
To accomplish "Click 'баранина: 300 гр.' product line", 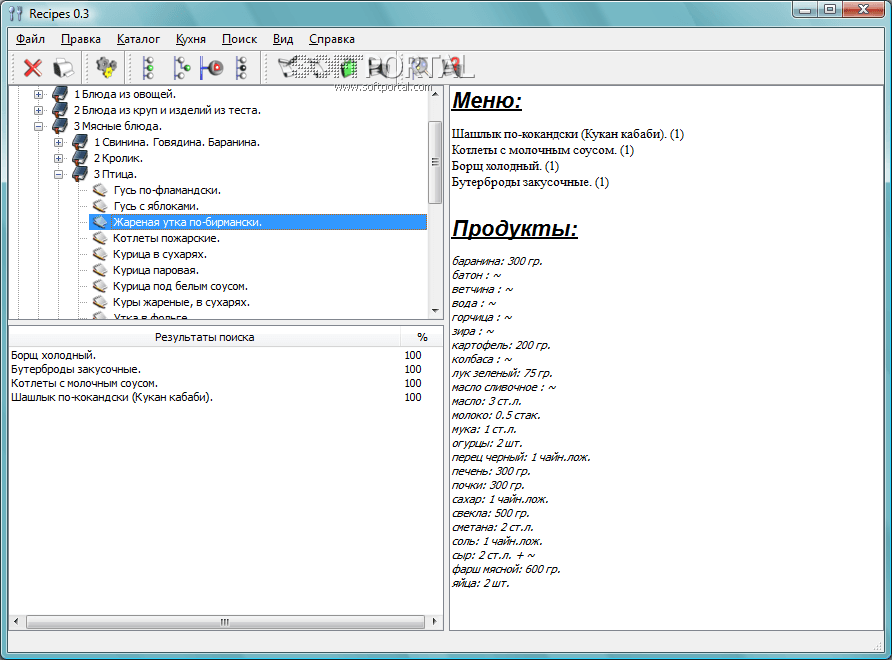I will (497, 261).
